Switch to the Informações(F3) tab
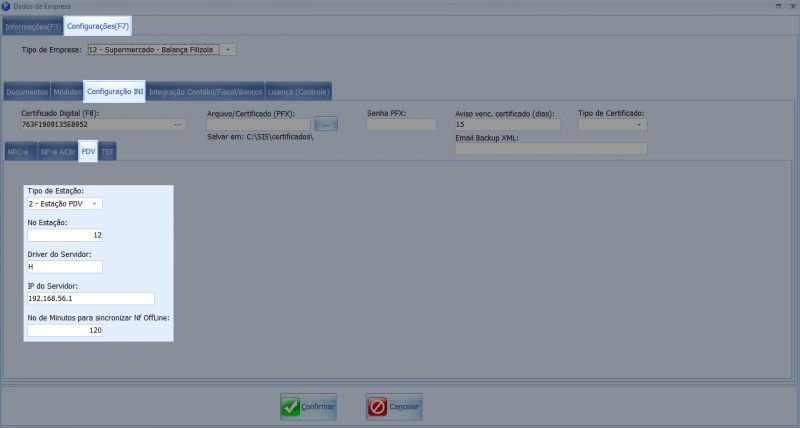Screen dimensions: 800x428 [32, 26]
